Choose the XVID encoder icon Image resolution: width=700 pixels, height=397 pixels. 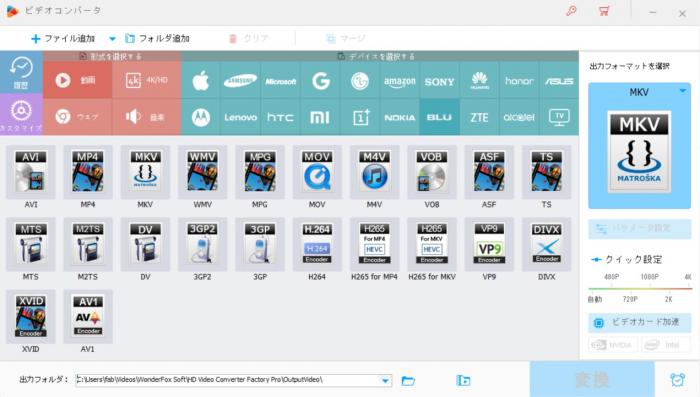(x=31, y=317)
